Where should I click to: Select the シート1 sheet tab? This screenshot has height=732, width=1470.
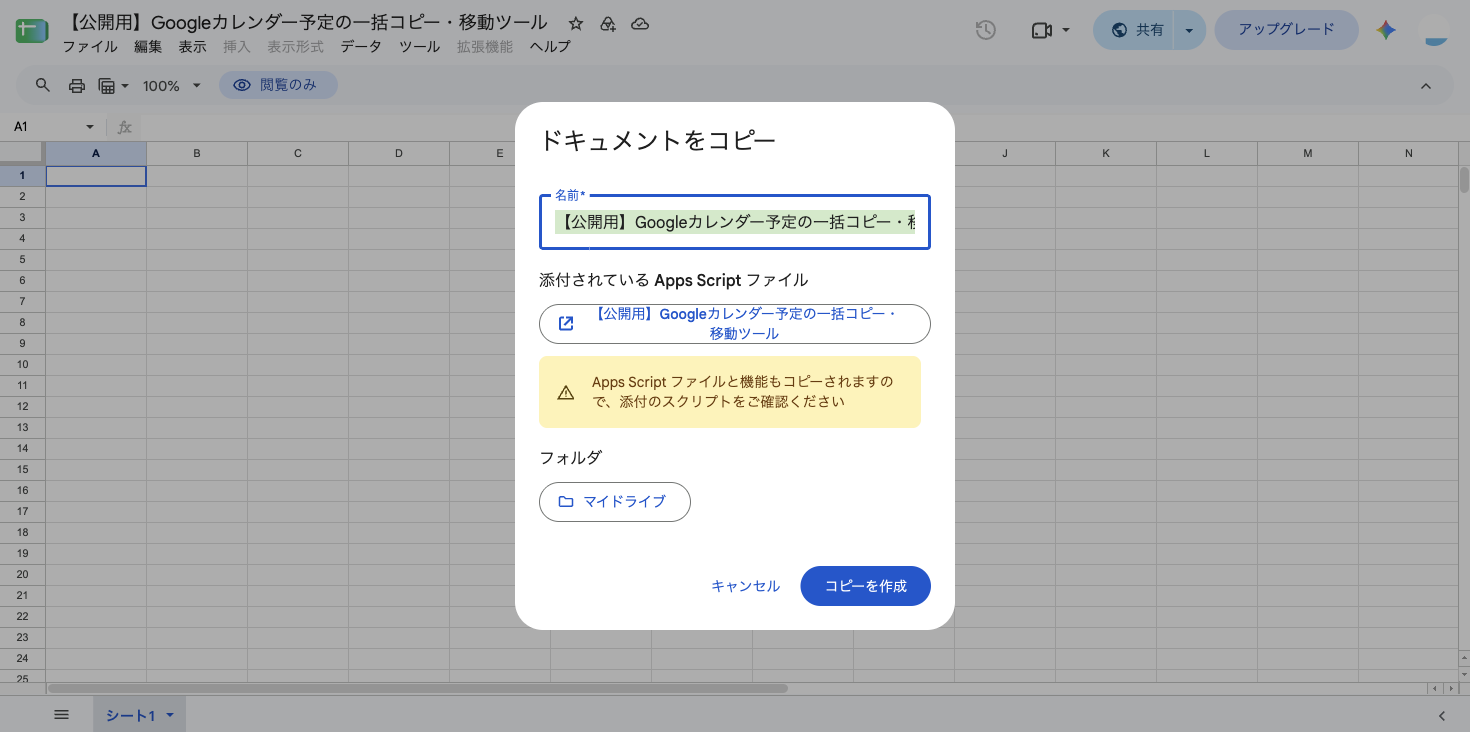pos(140,715)
